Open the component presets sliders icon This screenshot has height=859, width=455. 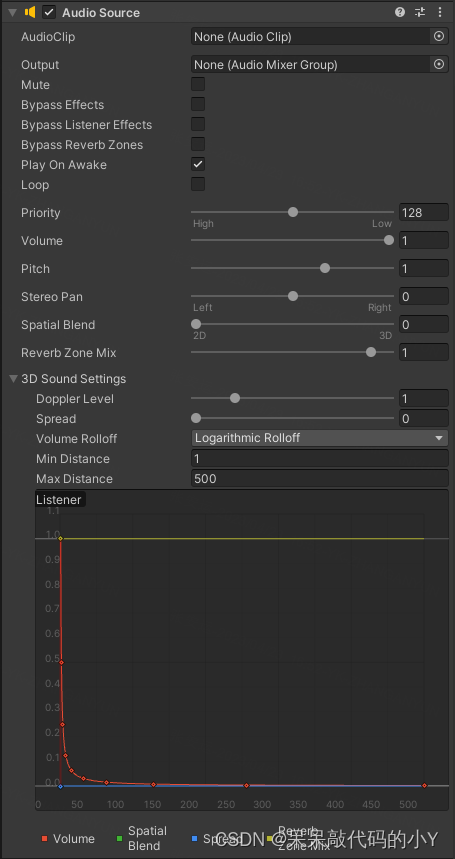coord(420,12)
